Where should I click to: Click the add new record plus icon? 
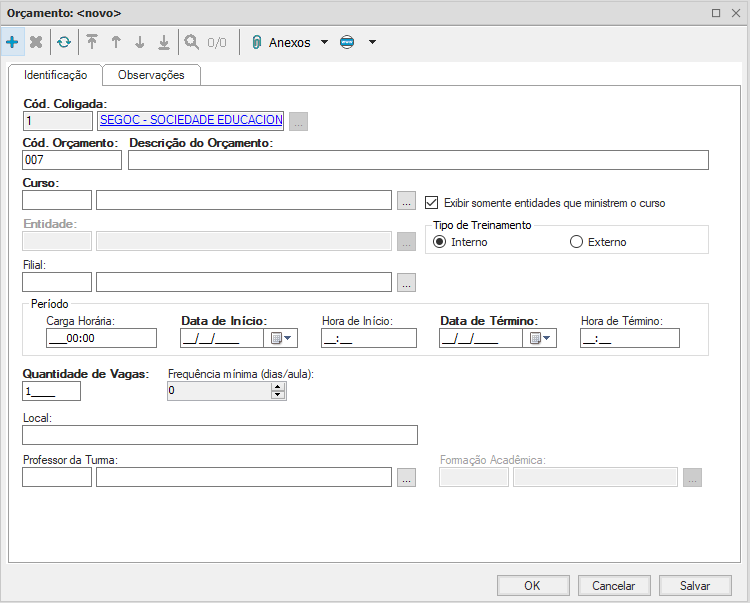[x=12, y=42]
